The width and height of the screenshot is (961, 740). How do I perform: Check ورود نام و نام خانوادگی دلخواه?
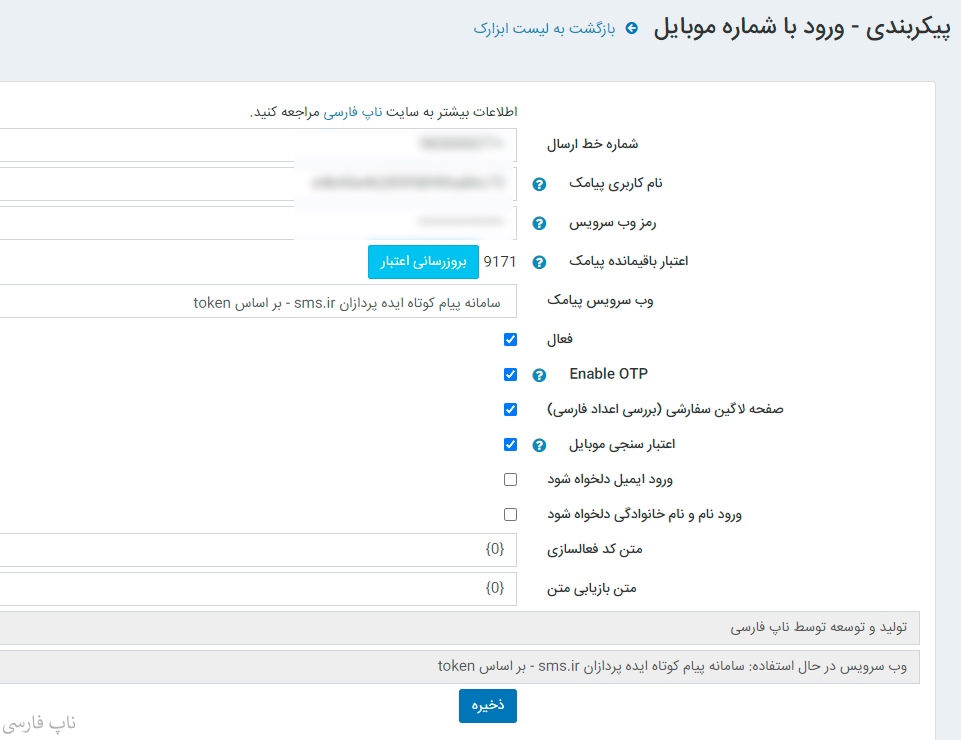click(x=511, y=515)
